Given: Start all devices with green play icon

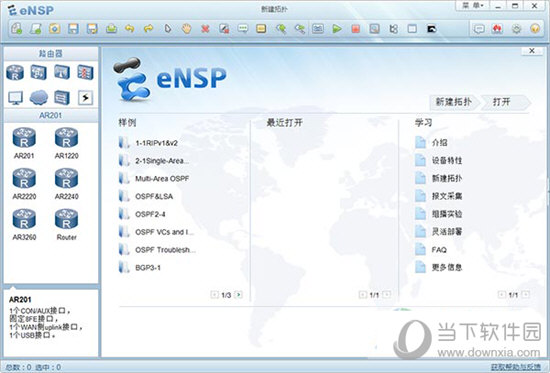Looking at the screenshot, I should coord(337,29).
